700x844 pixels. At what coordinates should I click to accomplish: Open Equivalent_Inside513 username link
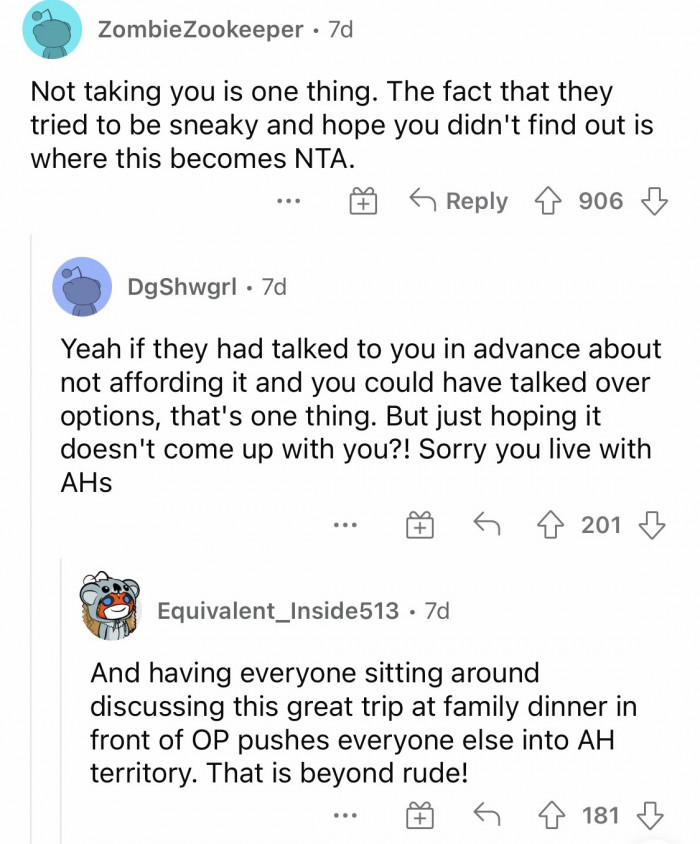278,610
